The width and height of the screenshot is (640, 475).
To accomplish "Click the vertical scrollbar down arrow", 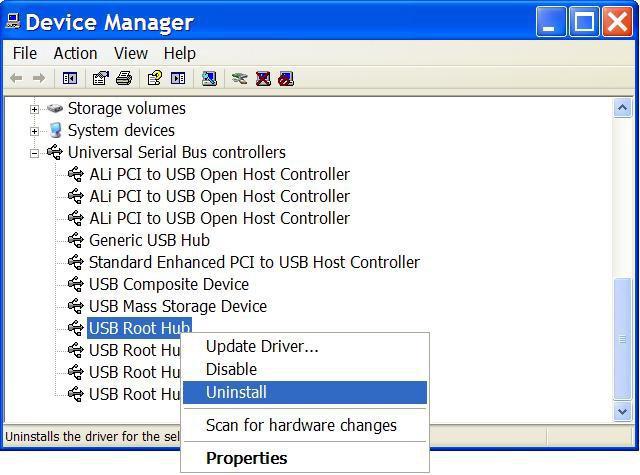I will [622, 412].
